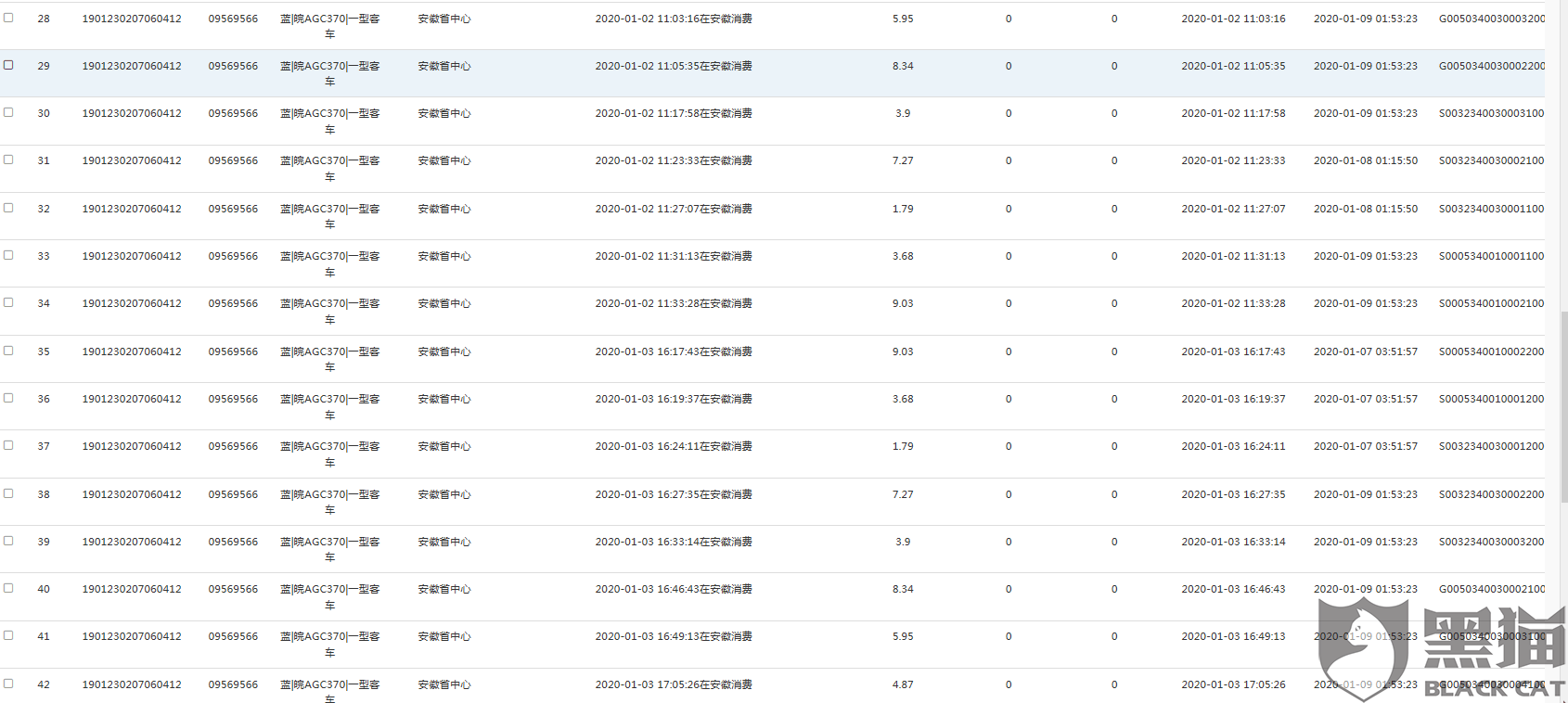Viewport: 1568px width, 703px height.
Task: Check the box beside row 30
Action: click(x=8, y=112)
